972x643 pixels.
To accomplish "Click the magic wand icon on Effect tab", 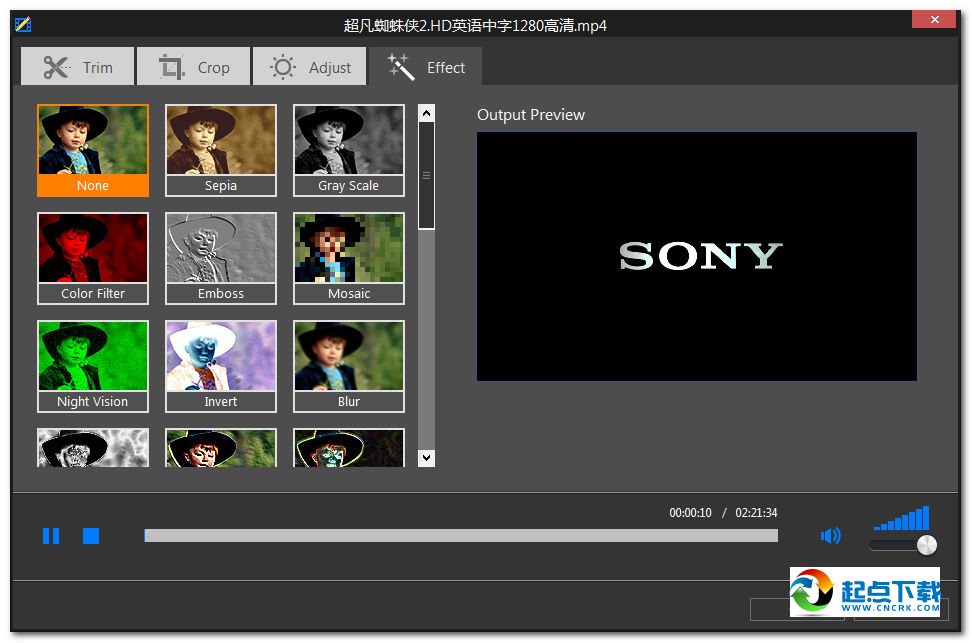I will point(400,67).
